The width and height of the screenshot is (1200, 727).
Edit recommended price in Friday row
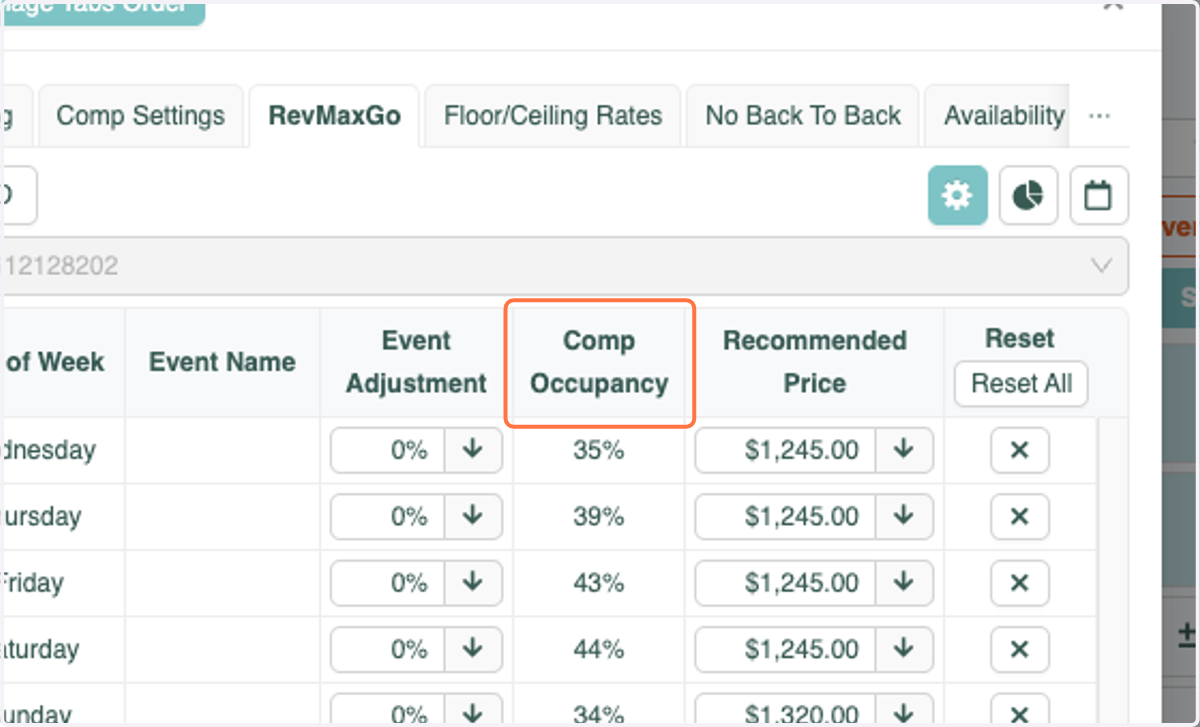(x=786, y=582)
